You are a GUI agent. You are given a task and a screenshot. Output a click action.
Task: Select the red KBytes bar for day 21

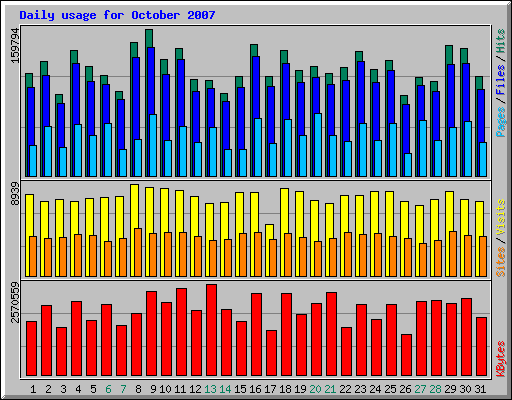click(x=331, y=334)
